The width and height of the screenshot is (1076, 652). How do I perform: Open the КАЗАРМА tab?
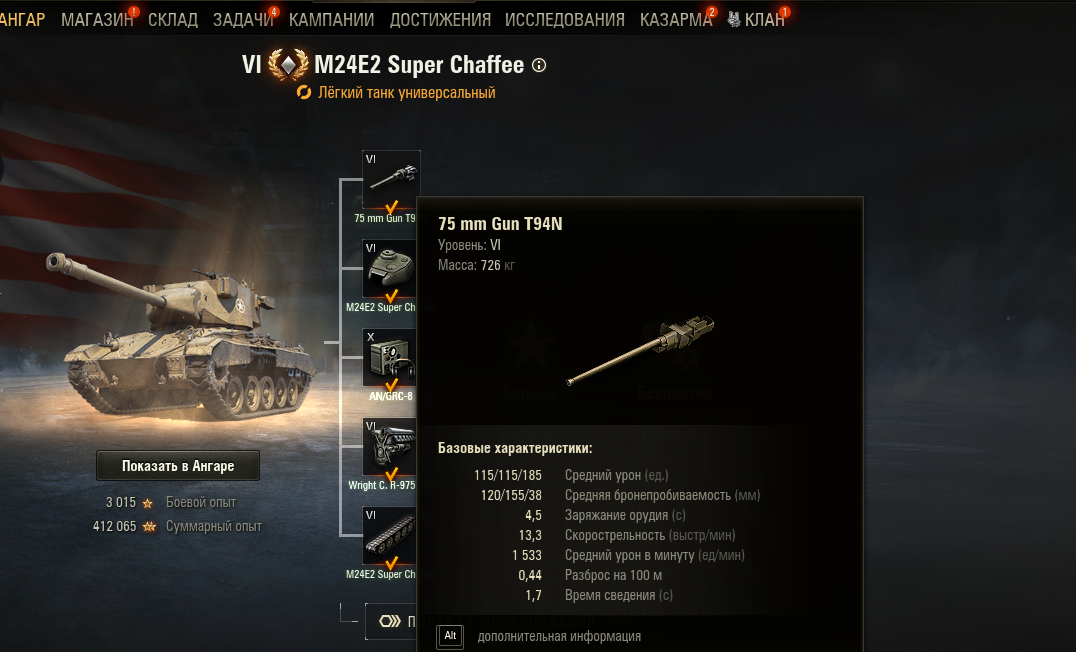[x=676, y=20]
